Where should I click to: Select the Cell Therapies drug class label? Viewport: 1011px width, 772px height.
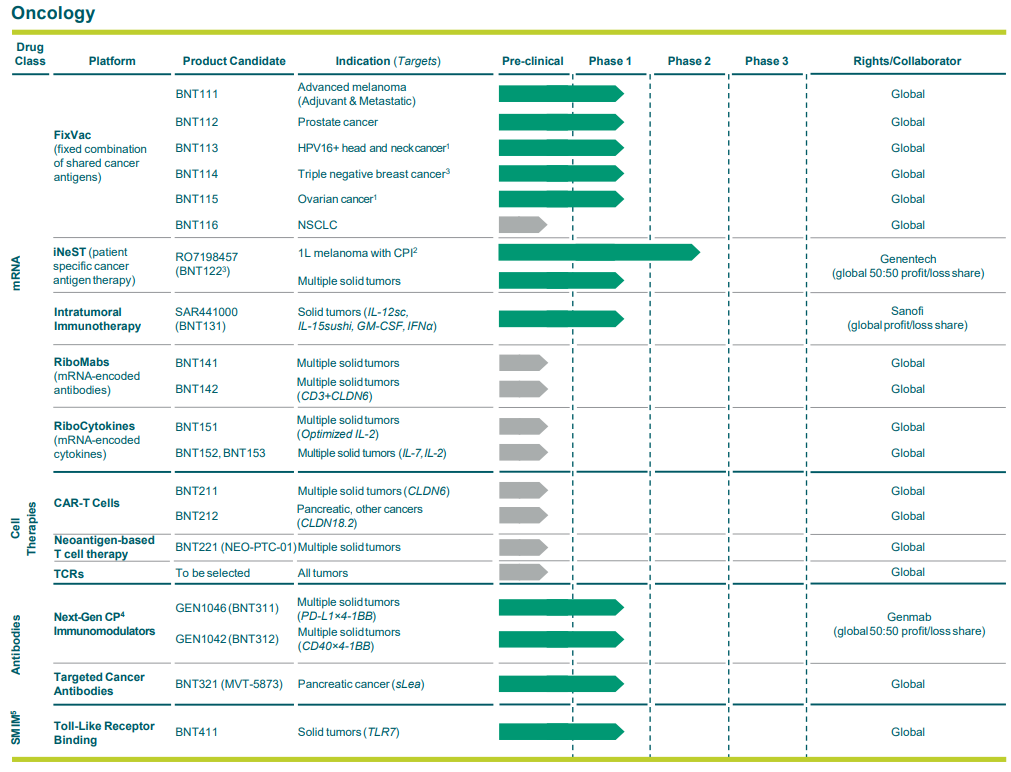click(23, 528)
